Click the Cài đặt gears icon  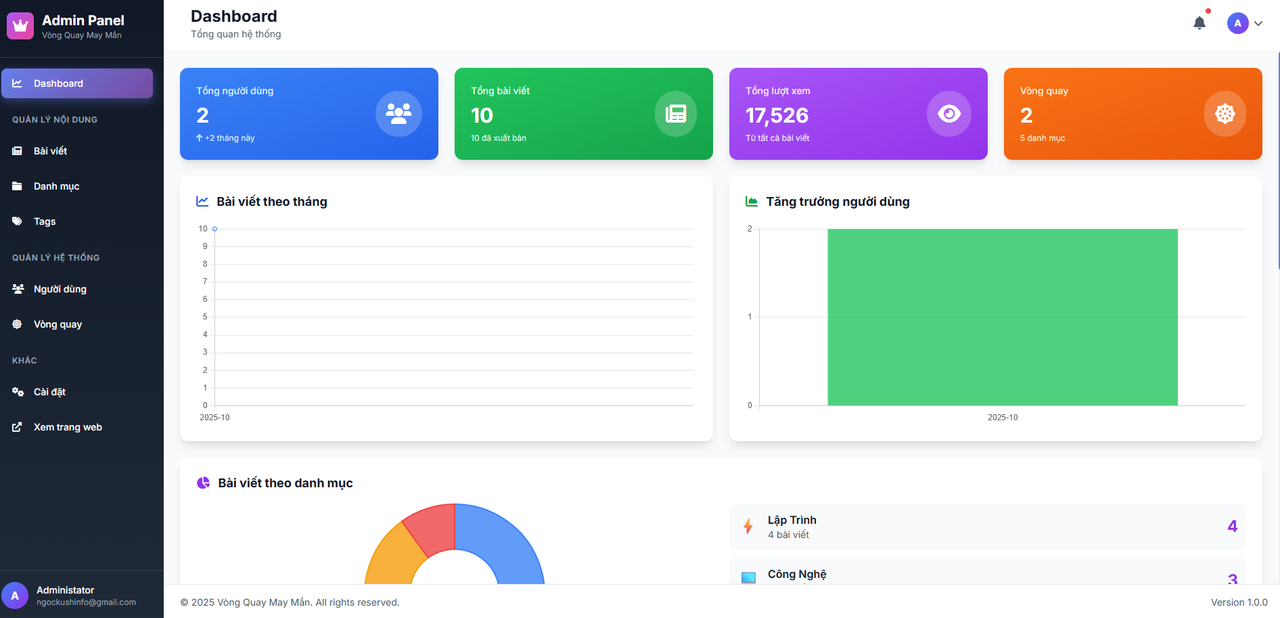17,392
